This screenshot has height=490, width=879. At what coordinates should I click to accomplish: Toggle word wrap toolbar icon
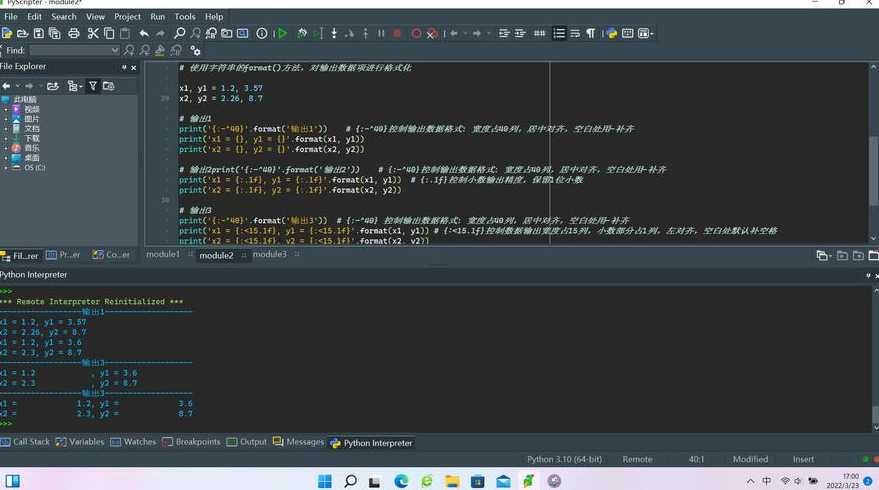coord(575,34)
